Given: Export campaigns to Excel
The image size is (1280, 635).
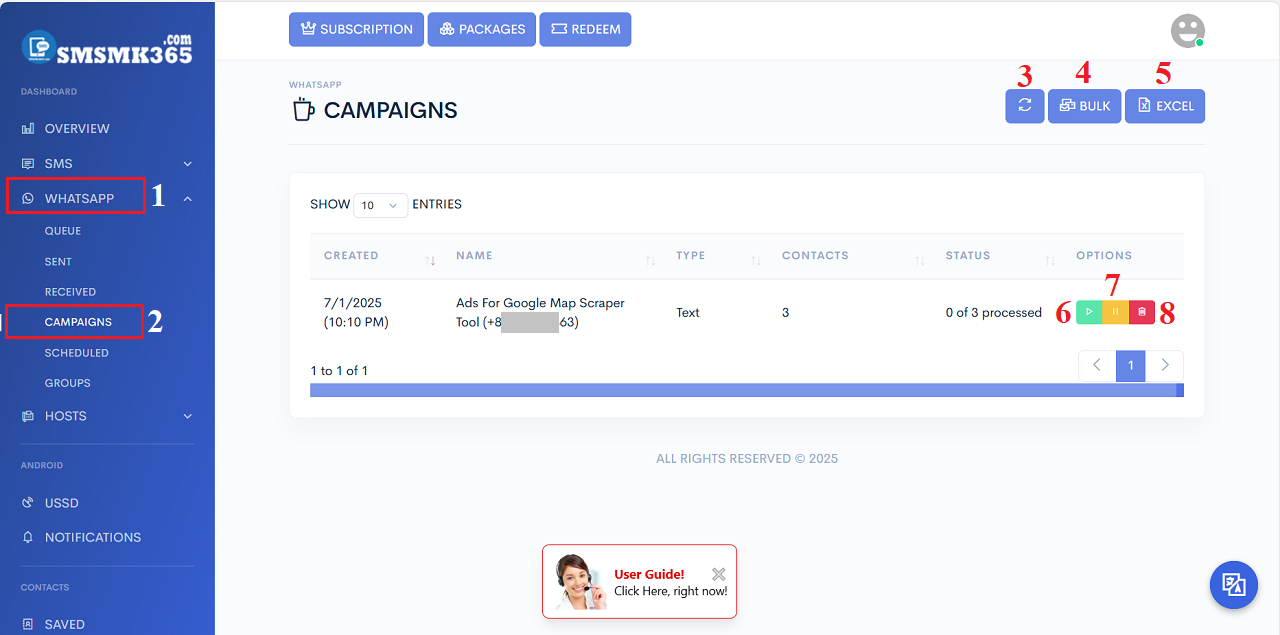Looking at the screenshot, I should 1165,106.
